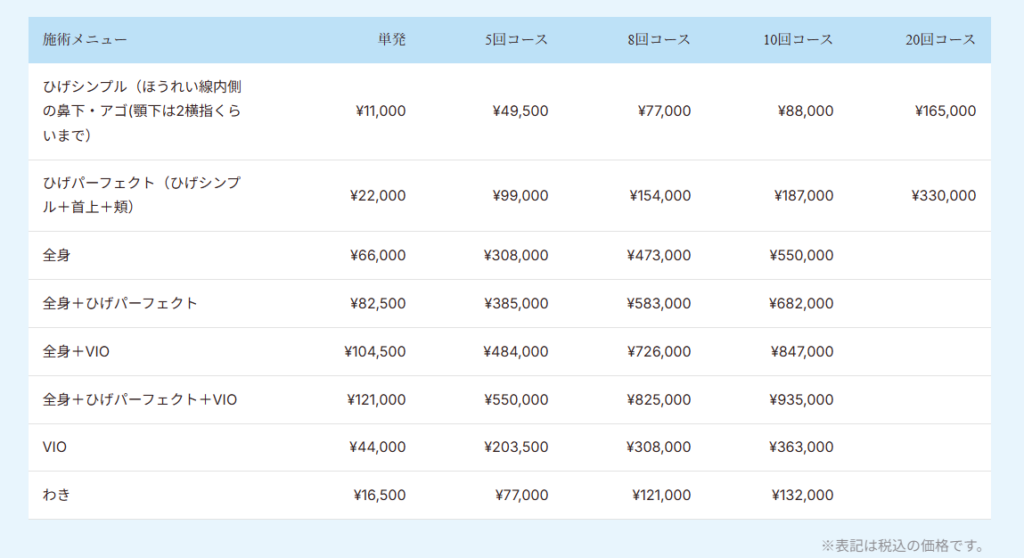Viewport: 1024px width, 558px height.
Task: Click the ¥165,000 20回コース price
Action: (x=945, y=111)
